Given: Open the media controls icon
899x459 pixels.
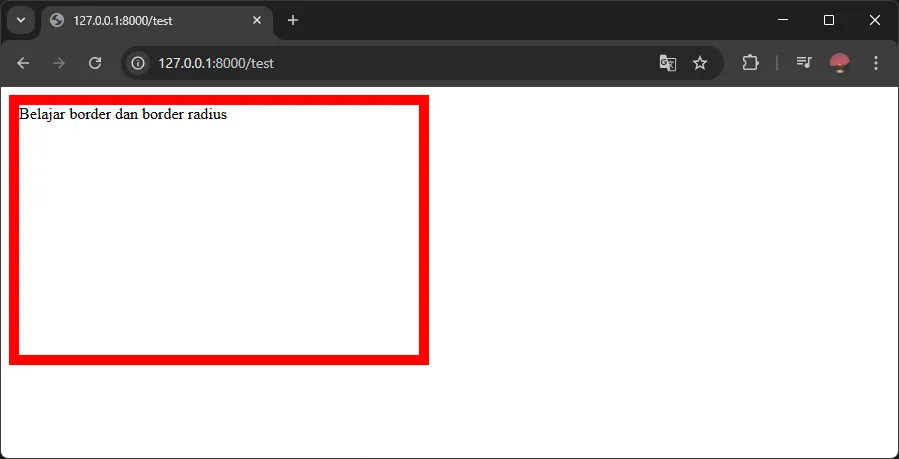Looking at the screenshot, I should tap(804, 63).
